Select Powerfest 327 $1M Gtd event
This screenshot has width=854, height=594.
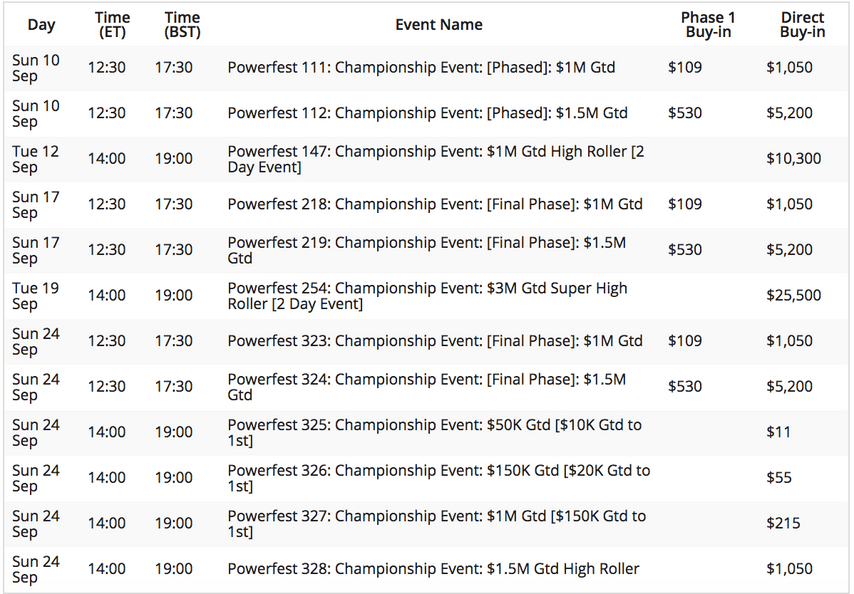click(x=437, y=523)
